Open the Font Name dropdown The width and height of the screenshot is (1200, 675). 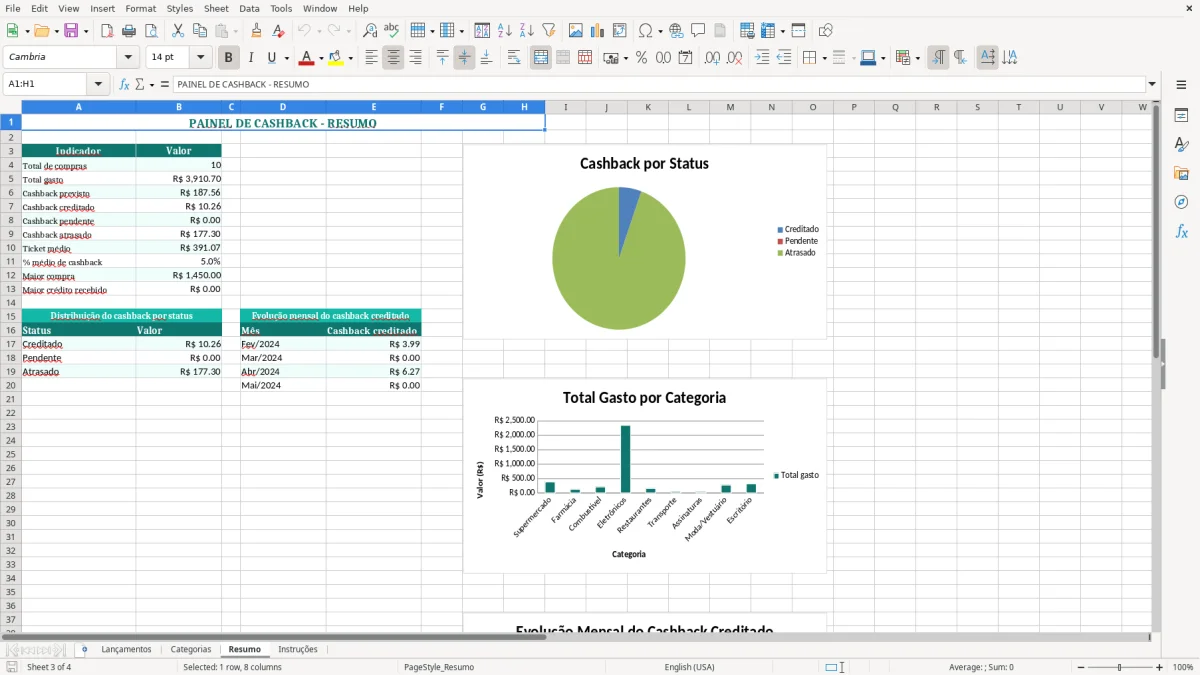tap(128, 58)
